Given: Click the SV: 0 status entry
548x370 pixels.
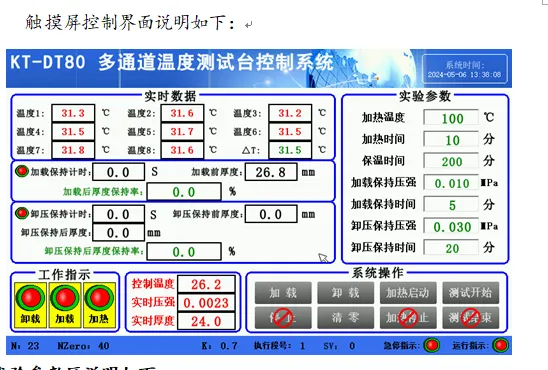Looking at the screenshot, I should 339,346.
